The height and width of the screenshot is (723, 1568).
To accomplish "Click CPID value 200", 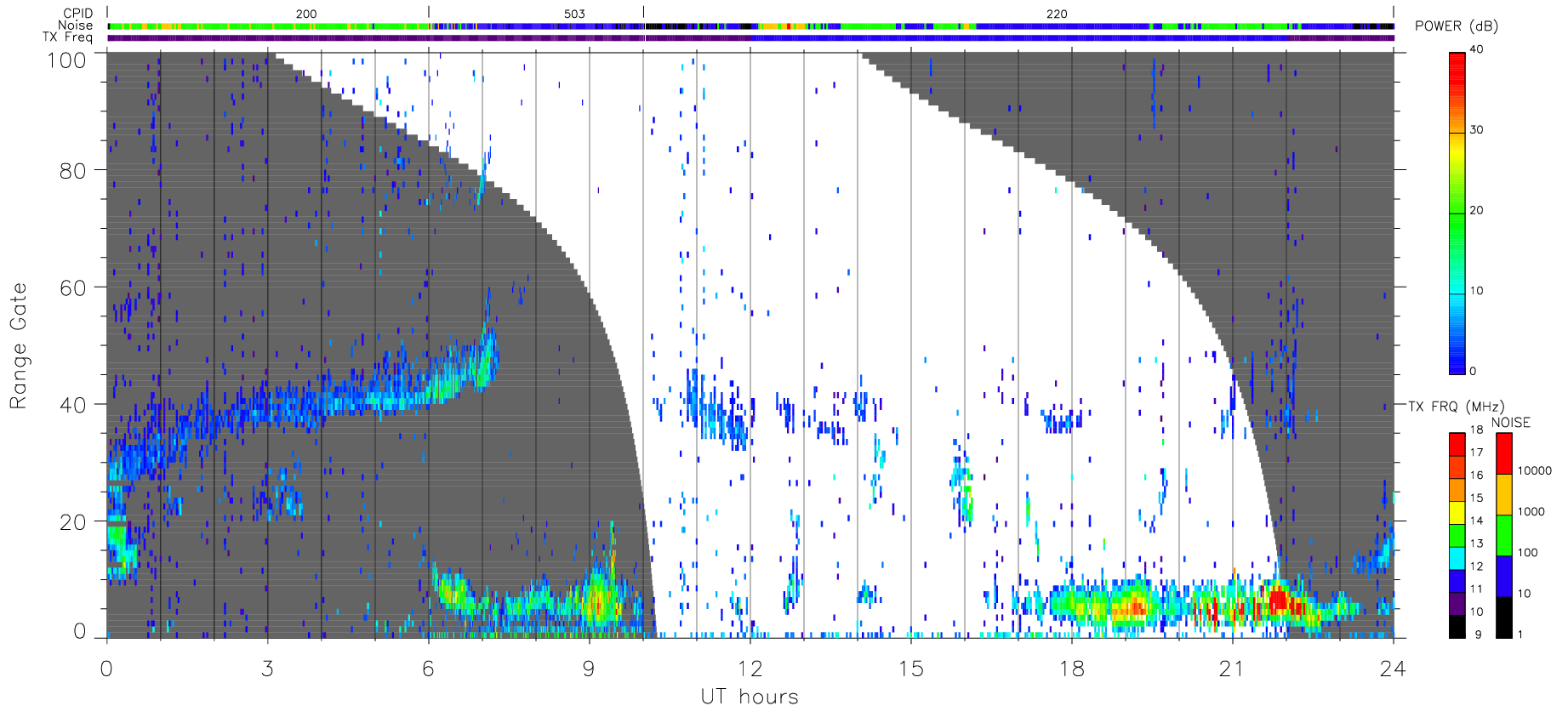I will coord(306,14).
